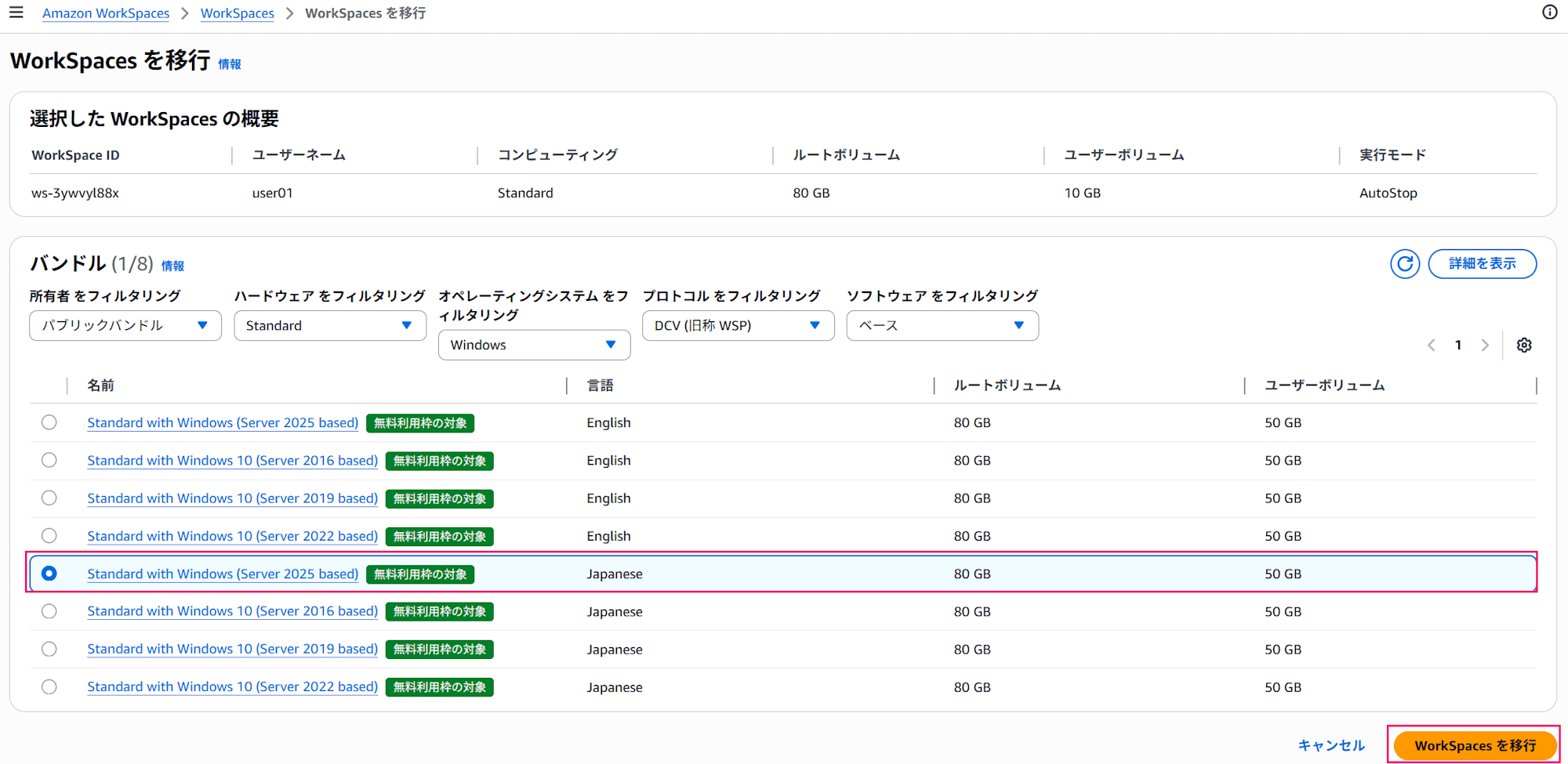
Task: Go to previous page of bundles
Action: point(1431,346)
